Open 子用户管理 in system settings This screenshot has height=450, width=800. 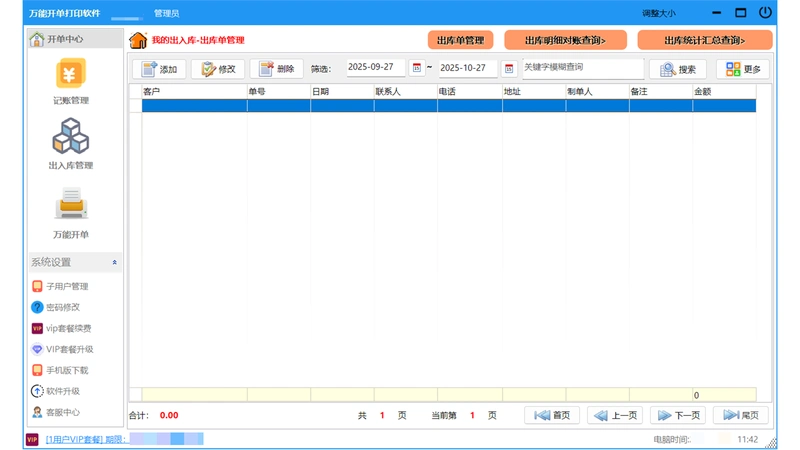pos(67,286)
